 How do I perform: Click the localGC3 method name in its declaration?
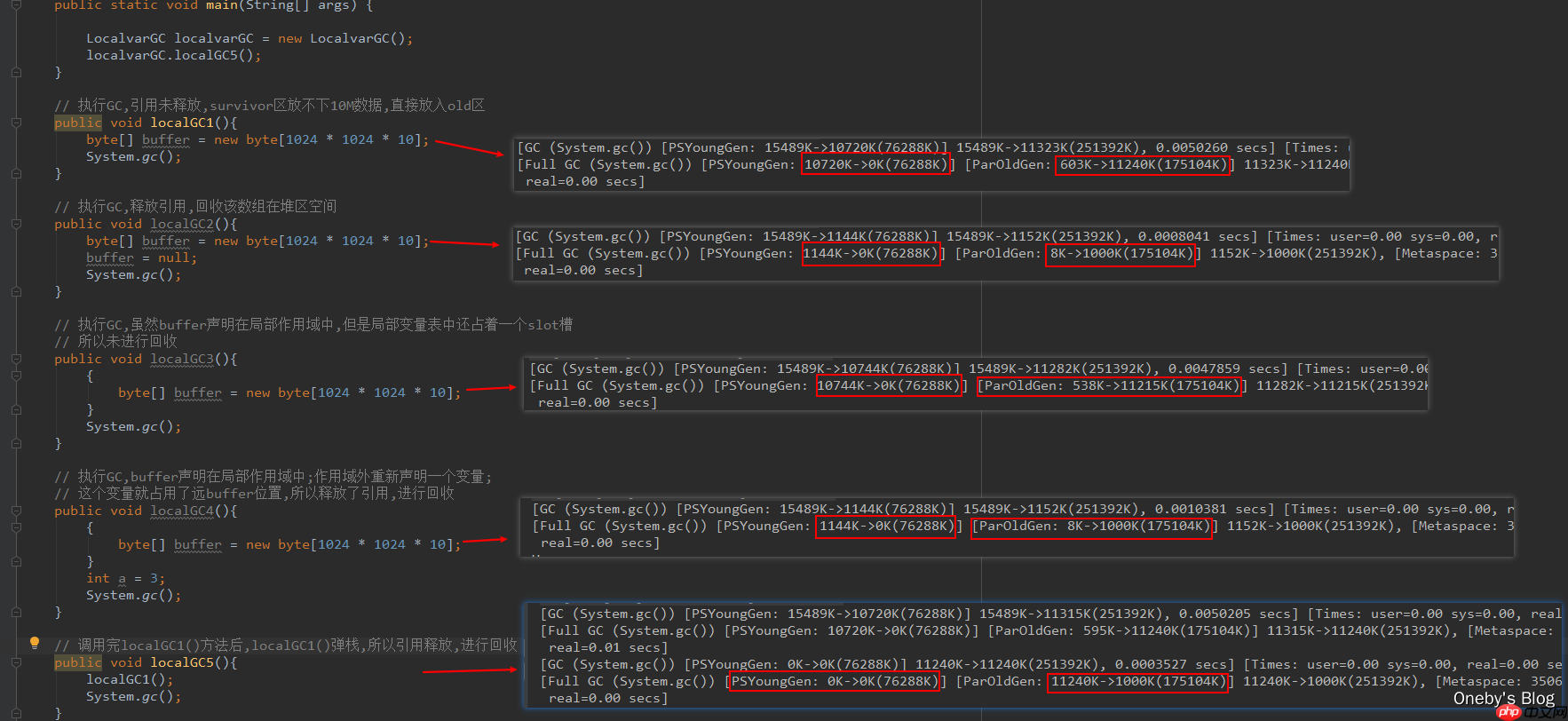(x=182, y=359)
